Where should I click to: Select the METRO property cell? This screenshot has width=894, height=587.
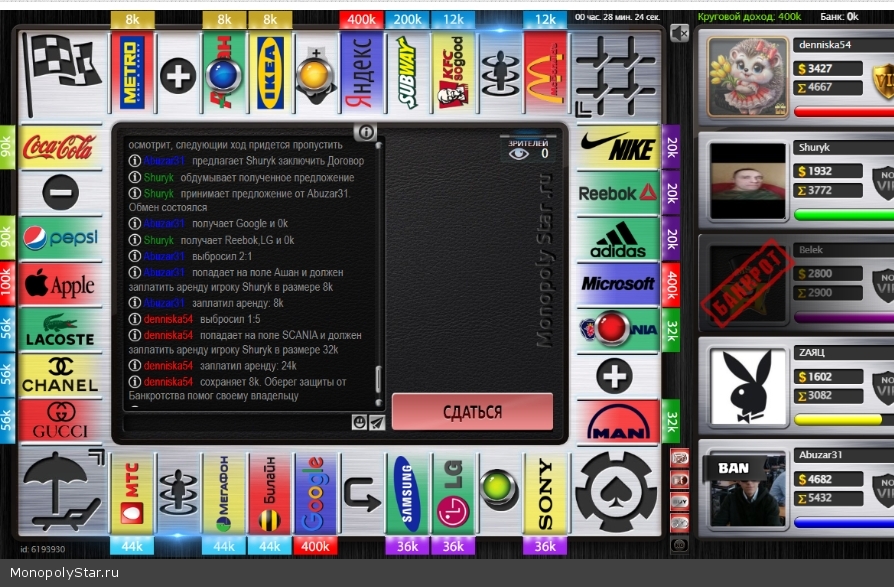tap(132, 72)
